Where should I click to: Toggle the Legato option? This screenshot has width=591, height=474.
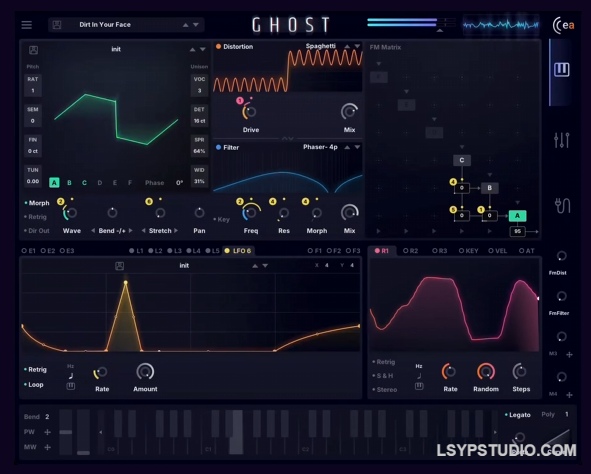[x=518, y=415]
